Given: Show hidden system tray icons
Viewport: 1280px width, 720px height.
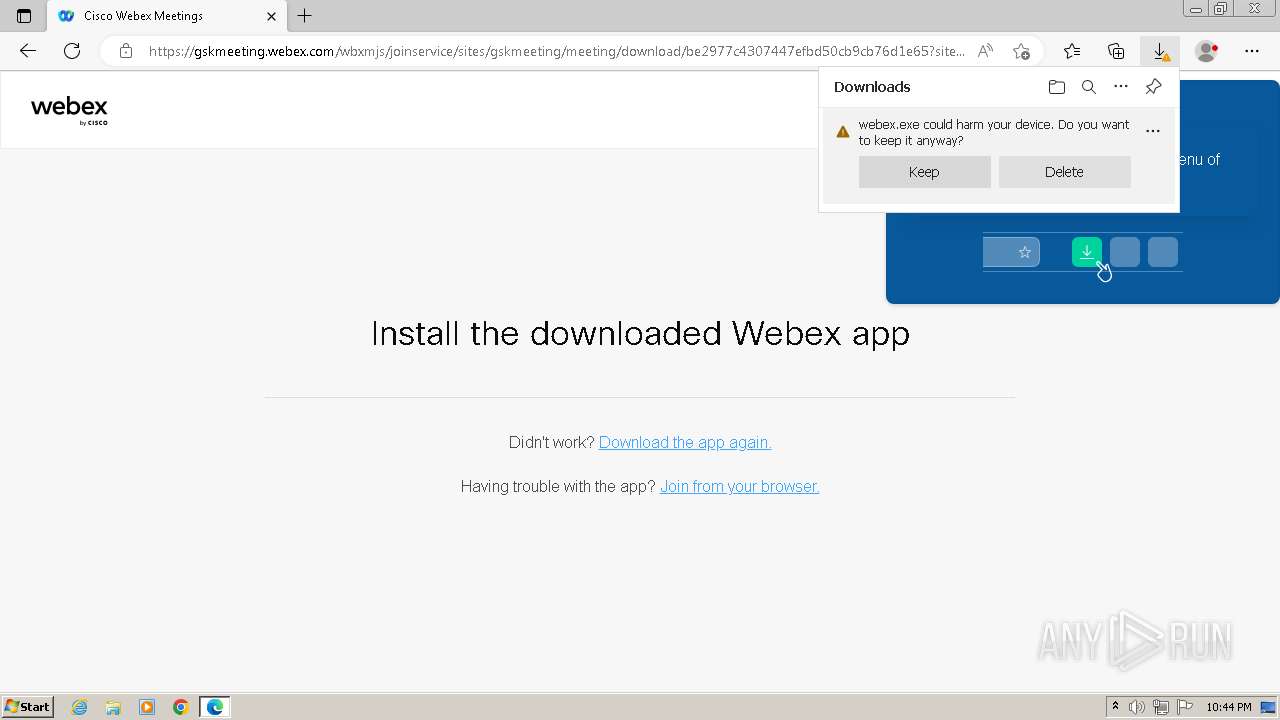Looking at the screenshot, I should pyautogui.click(x=1116, y=707).
